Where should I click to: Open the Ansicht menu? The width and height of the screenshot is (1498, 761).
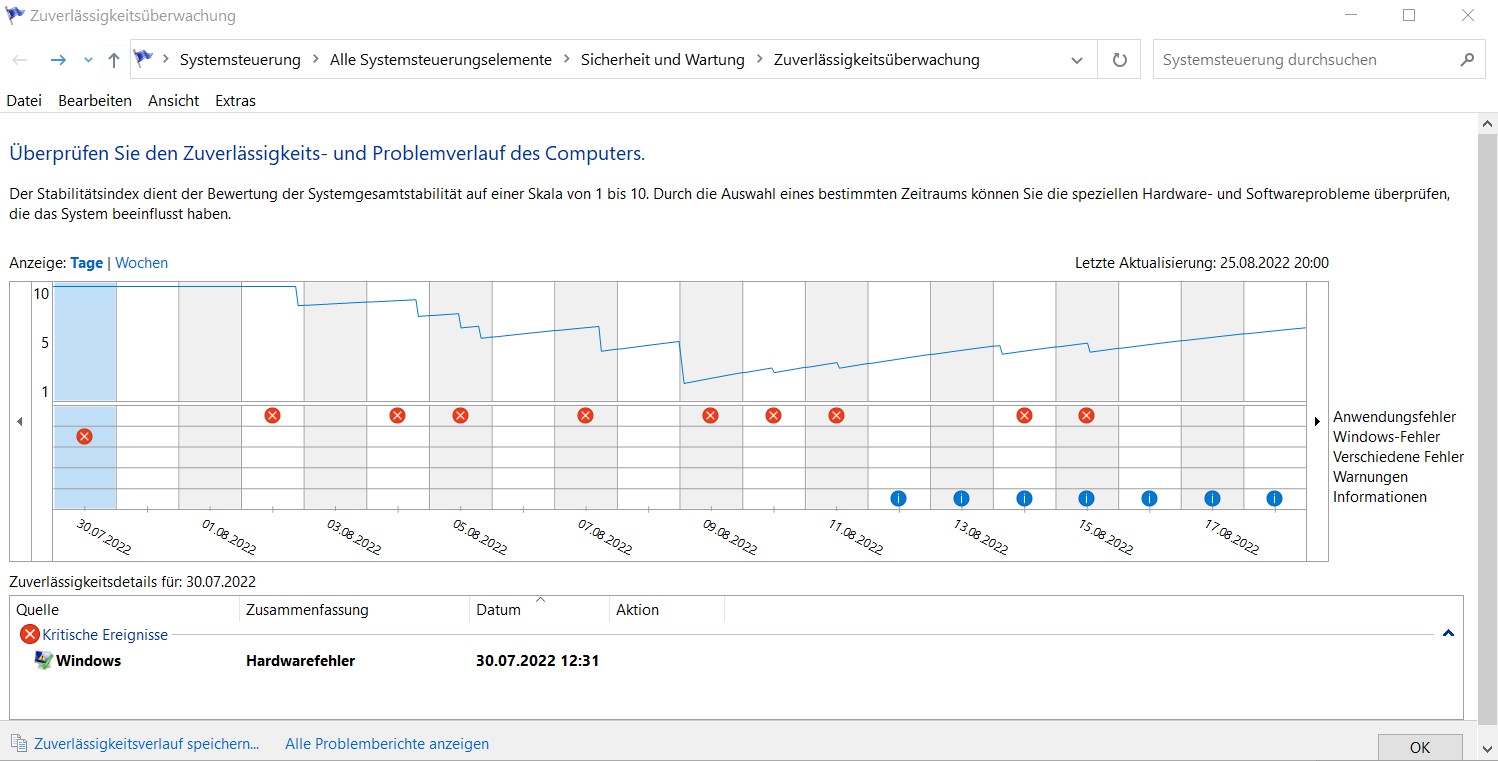point(173,100)
